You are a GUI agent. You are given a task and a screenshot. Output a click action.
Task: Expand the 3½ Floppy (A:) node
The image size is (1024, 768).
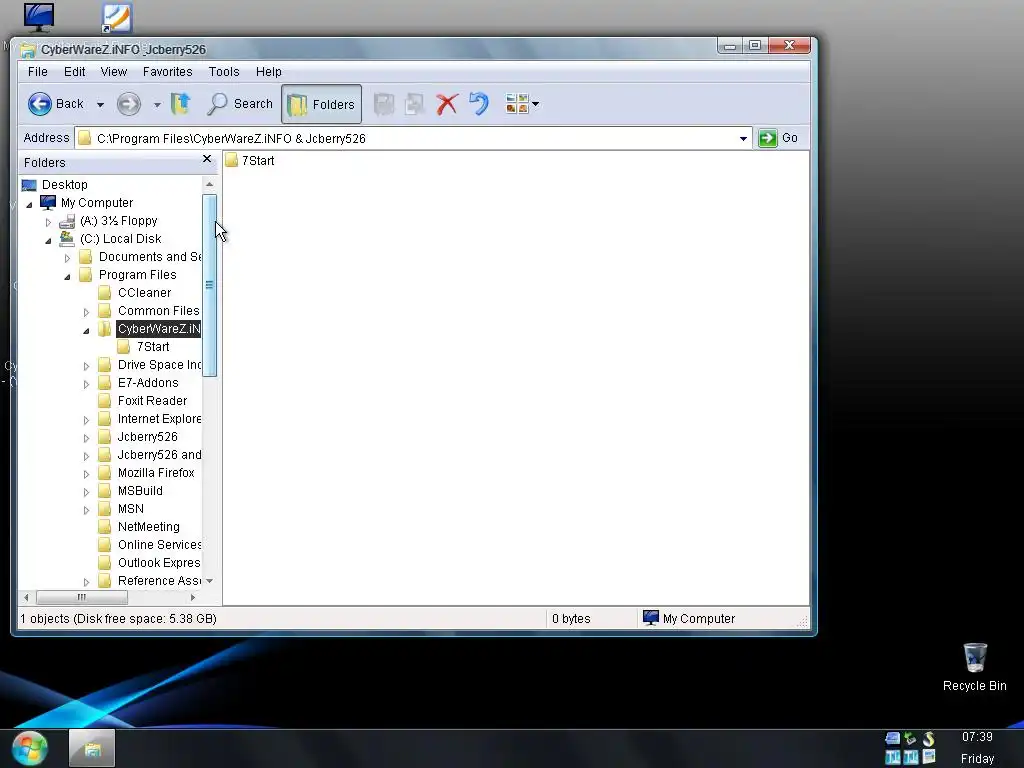48,222
